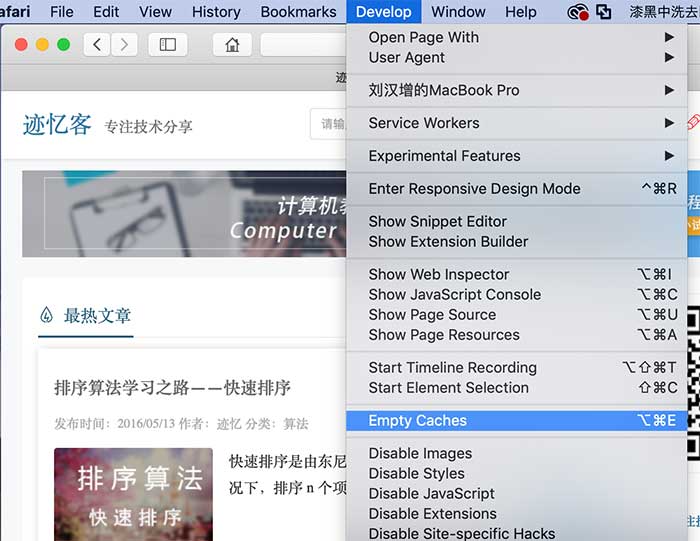Click the Safari forward arrow button

pyautogui.click(x=124, y=45)
